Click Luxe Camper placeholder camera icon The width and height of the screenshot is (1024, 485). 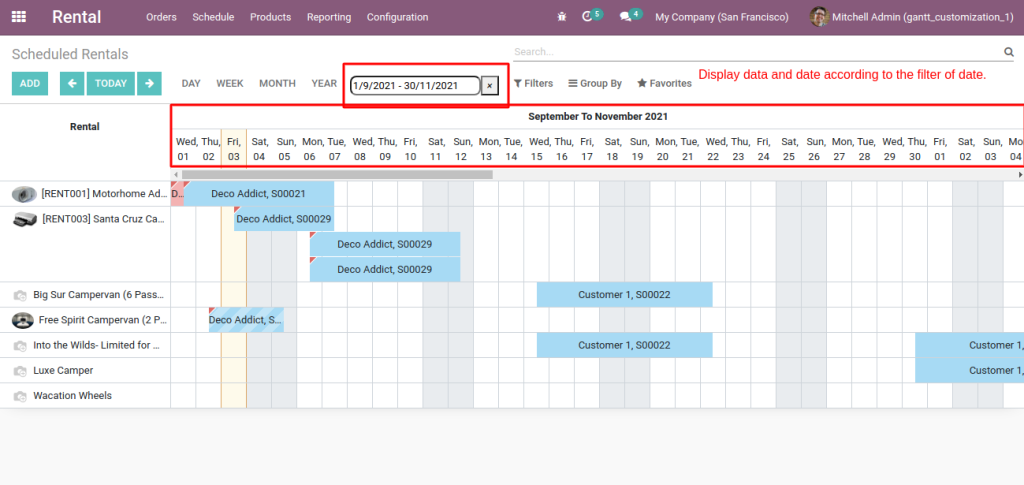coord(20,371)
